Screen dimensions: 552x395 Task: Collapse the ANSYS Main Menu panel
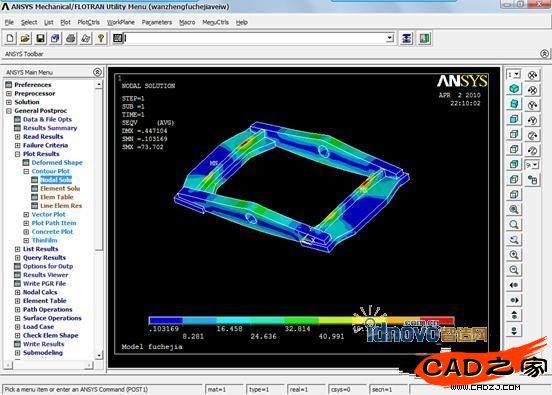(x=98, y=72)
